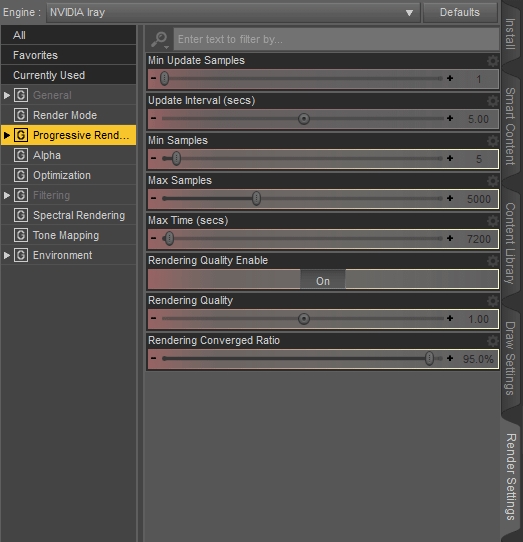Click the G icon beside Spectral Rendering
The image size is (523, 542).
click(21, 215)
